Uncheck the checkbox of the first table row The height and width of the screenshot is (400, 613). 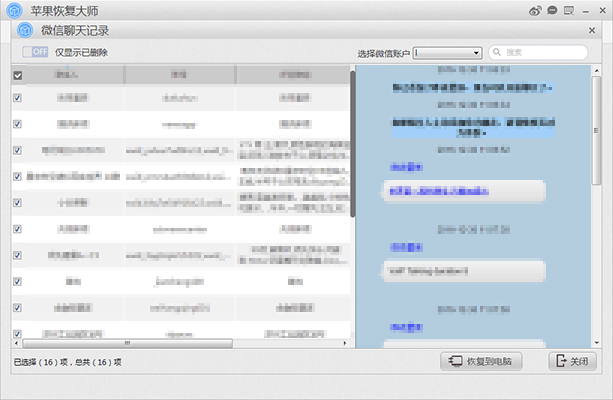[17, 98]
